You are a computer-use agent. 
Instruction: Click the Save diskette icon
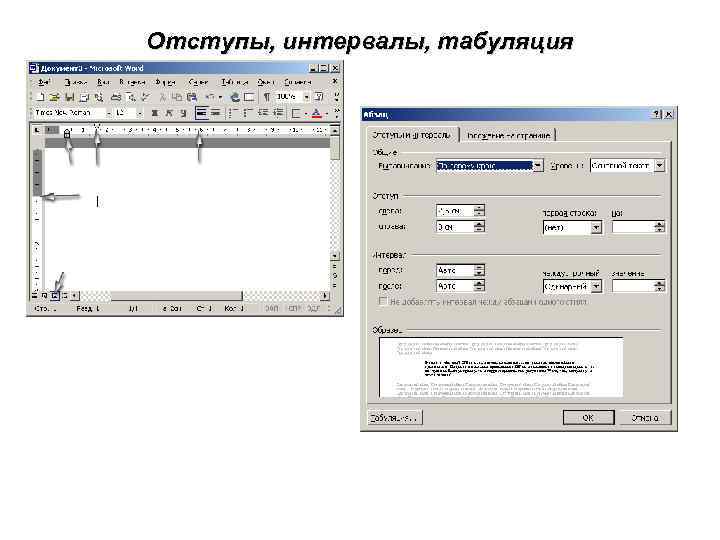[x=69, y=97]
